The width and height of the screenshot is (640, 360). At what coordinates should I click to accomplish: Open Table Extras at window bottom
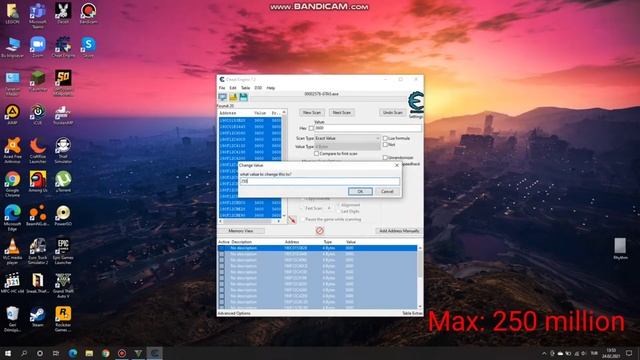point(412,313)
